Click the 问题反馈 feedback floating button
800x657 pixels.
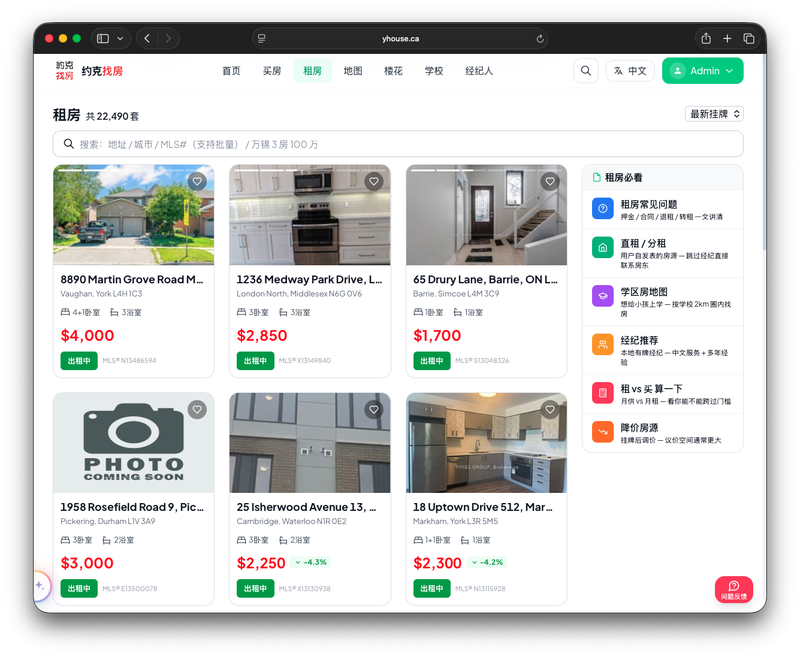[x=734, y=590]
